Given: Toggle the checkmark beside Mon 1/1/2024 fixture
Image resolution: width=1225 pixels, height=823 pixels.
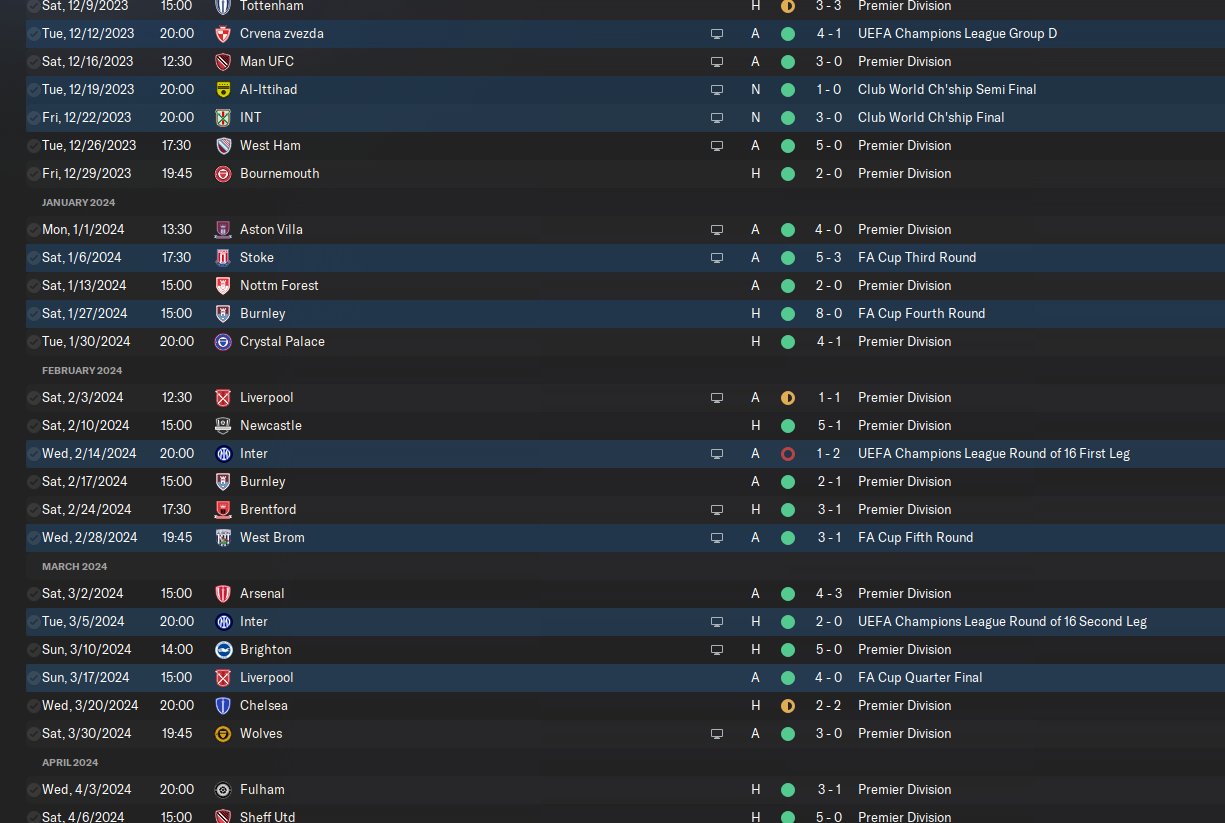Looking at the screenshot, I should pyautogui.click(x=33, y=230).
